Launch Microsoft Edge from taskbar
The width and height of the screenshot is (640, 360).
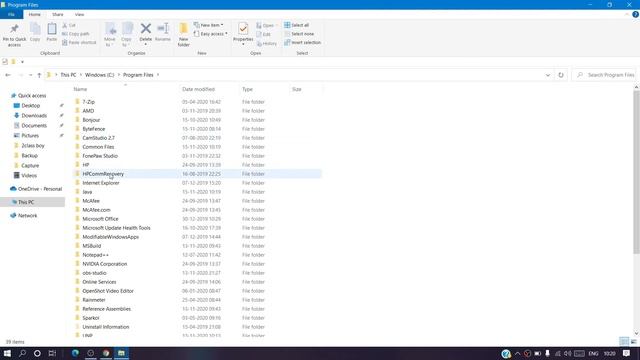tap(76, 353)
